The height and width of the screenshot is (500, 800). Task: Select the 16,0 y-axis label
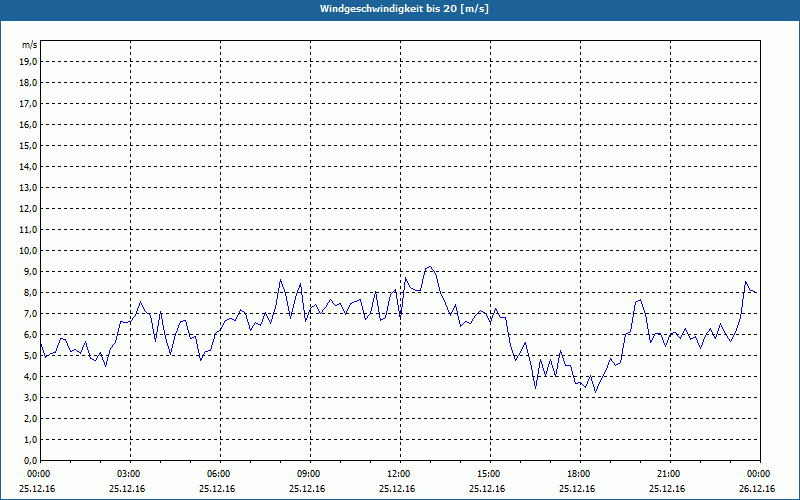pos(29,124)
